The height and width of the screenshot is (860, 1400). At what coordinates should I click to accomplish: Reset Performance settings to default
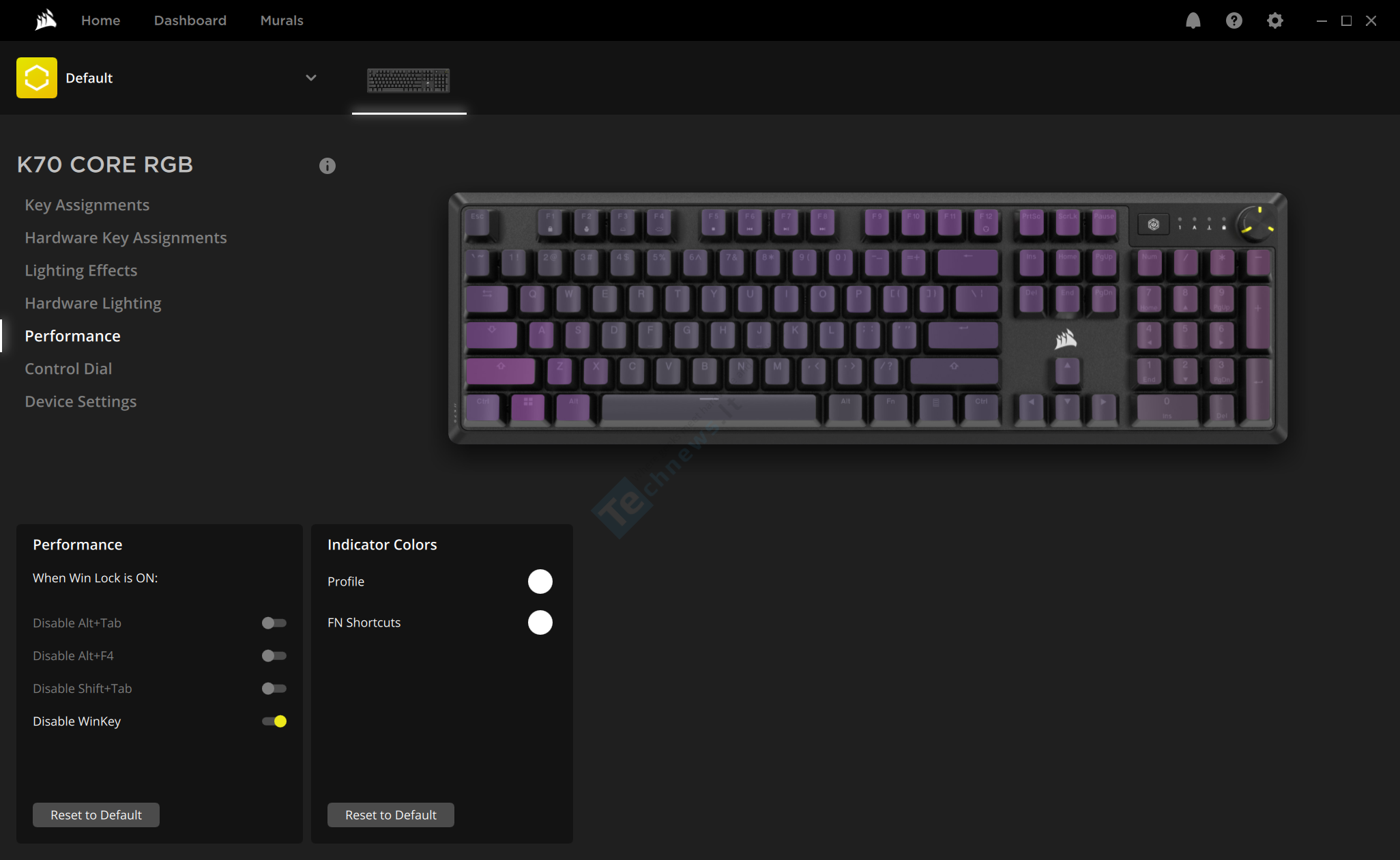coord(96,815)
